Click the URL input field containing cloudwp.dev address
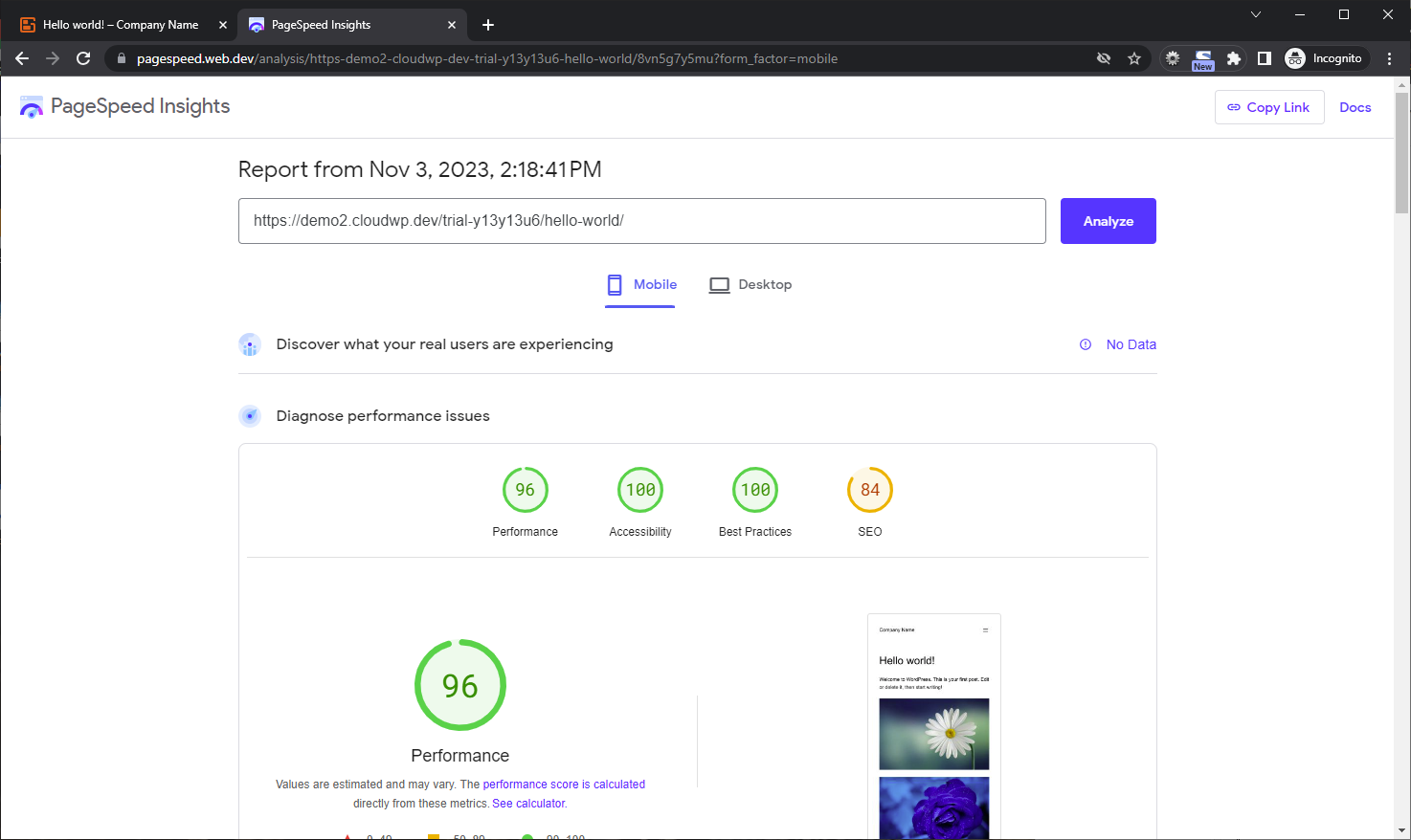The width and height of the screenshot is (1411, 840). click(641, 221)
